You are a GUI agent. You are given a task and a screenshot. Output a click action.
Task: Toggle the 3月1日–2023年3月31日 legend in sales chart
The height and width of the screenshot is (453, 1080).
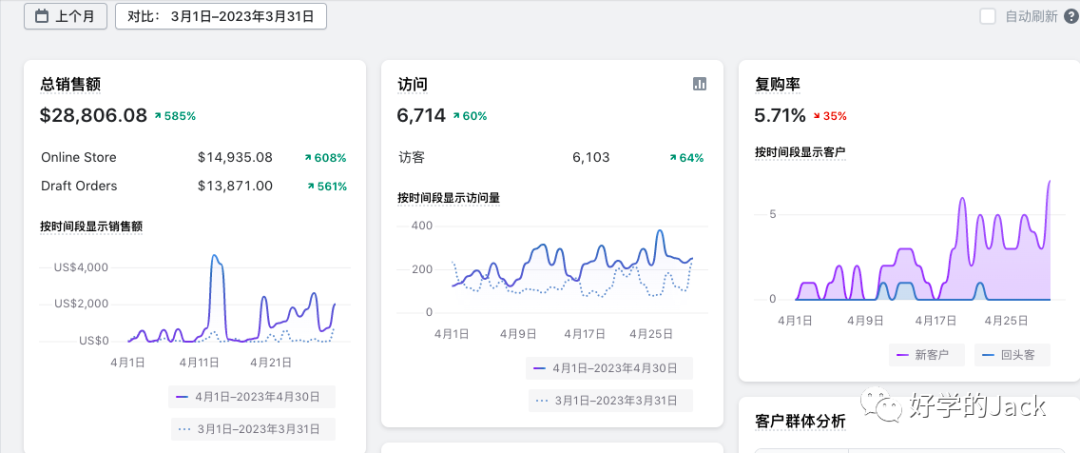click(253, 429)
